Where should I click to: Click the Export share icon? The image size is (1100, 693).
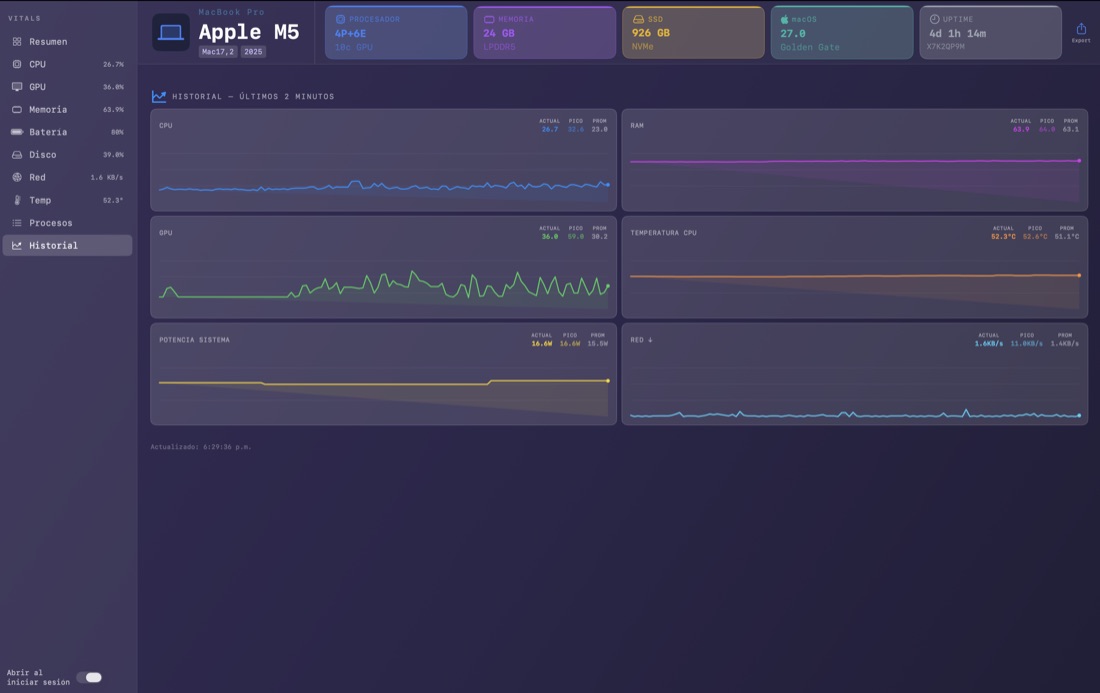click(x=1081, y=29)
